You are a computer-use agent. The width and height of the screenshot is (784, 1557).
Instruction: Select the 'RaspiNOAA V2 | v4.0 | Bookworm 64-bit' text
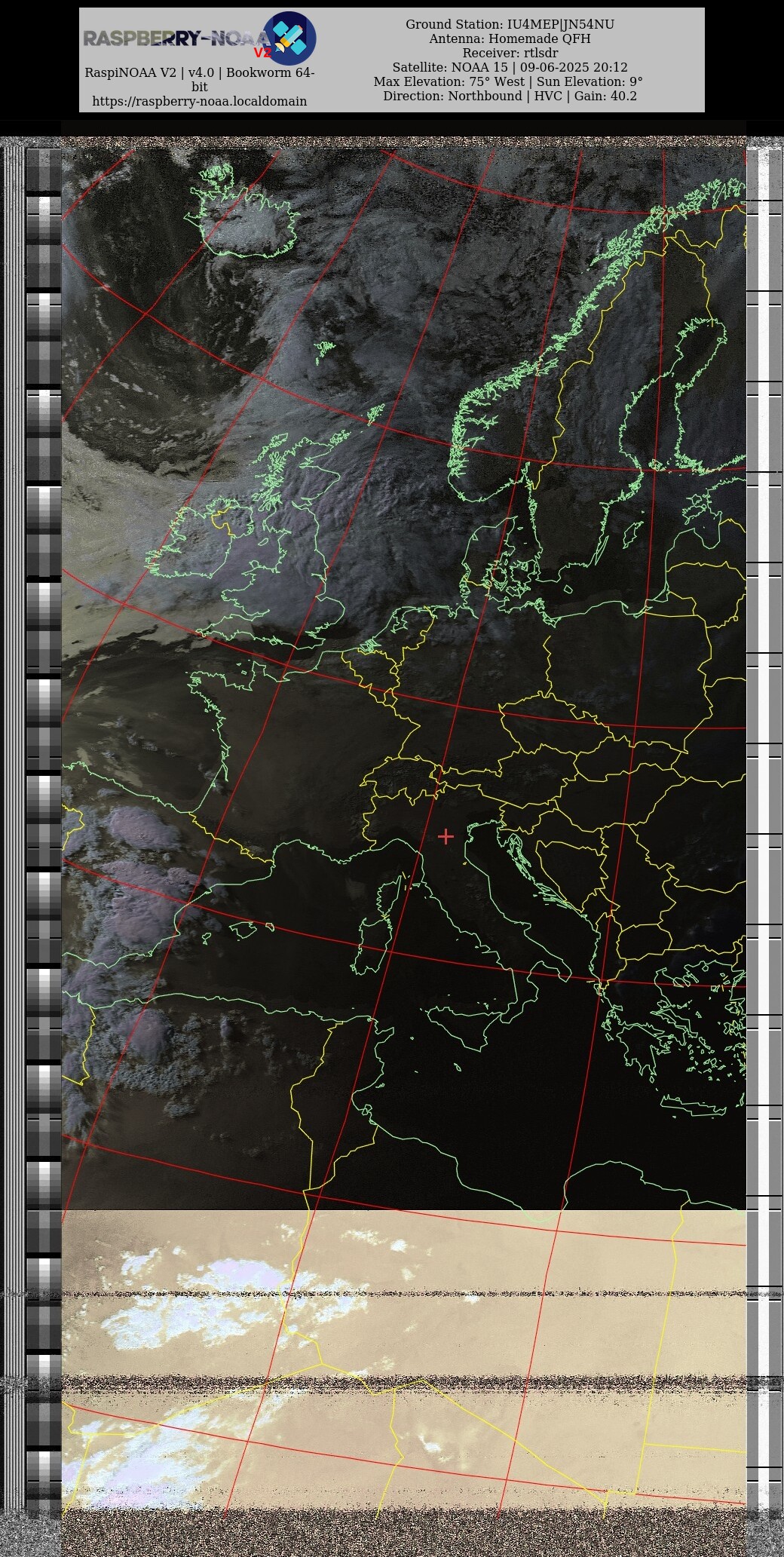[200, 80]
